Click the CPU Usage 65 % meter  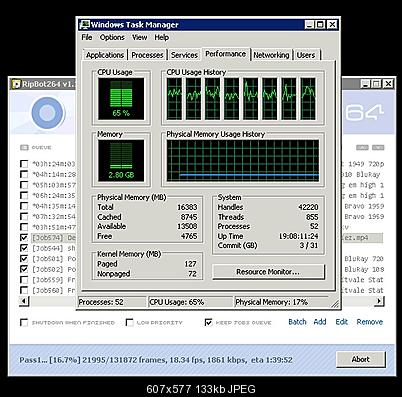(121, 99)
